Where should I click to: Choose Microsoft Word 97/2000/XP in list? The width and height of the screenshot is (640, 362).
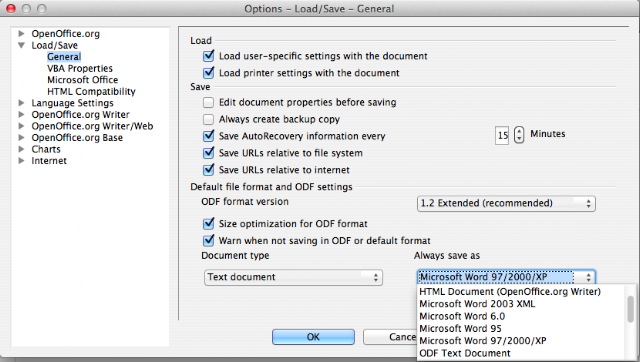(483, 340)
